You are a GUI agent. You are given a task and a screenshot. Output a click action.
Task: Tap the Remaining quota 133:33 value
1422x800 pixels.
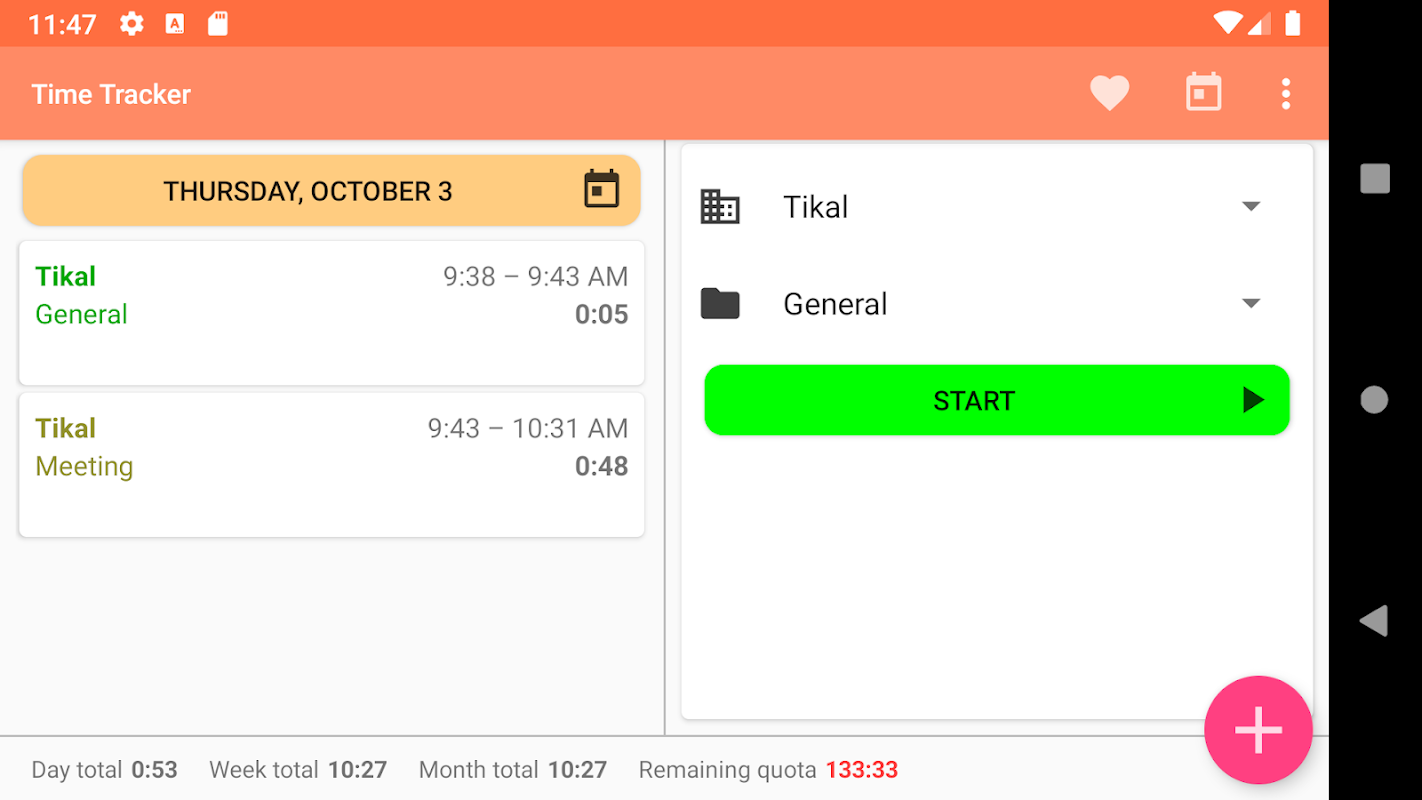[x=861, y=770]
